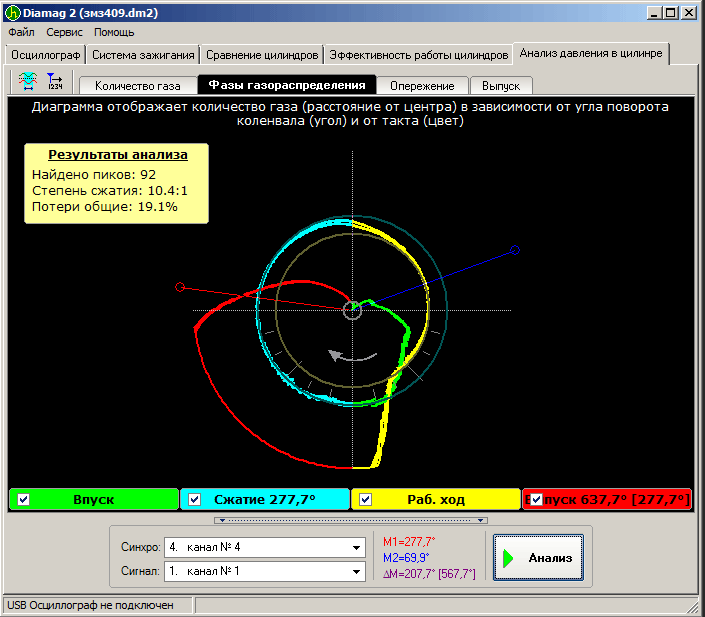Toggle the Впуск stroke checkbox

tap(23, 500)
